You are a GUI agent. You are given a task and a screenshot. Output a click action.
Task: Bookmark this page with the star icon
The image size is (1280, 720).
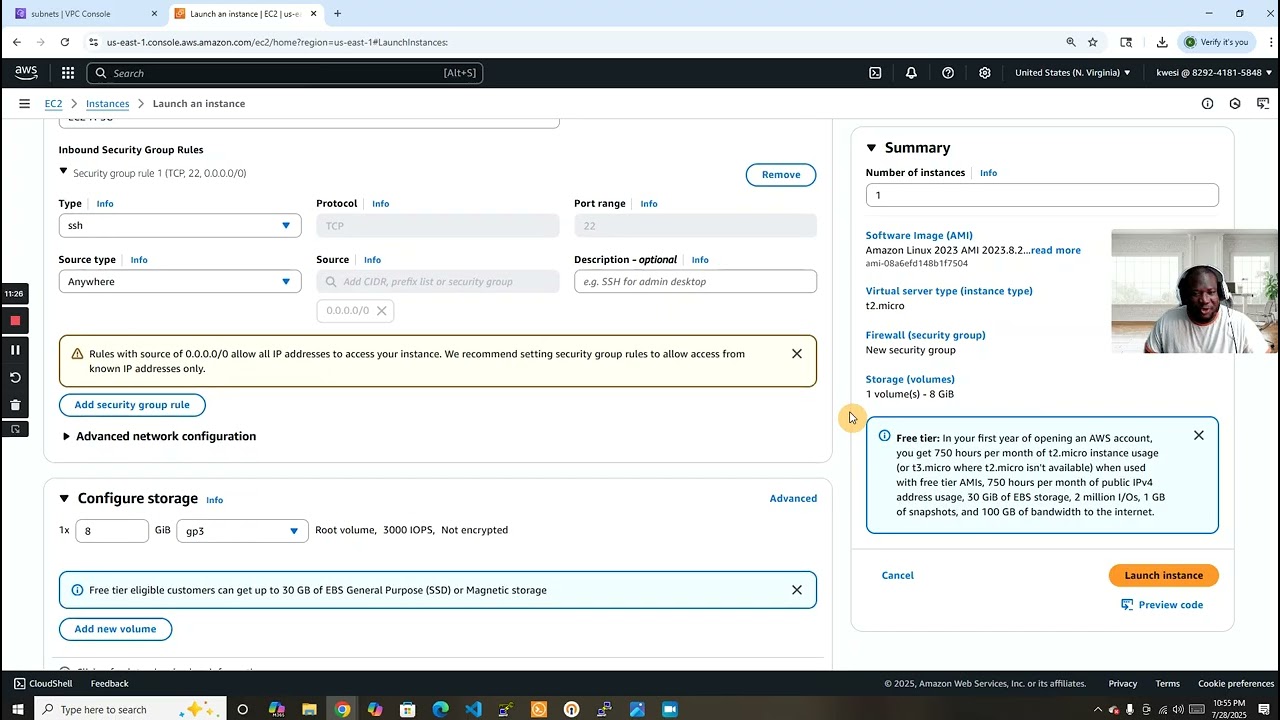pos(1093,42)
